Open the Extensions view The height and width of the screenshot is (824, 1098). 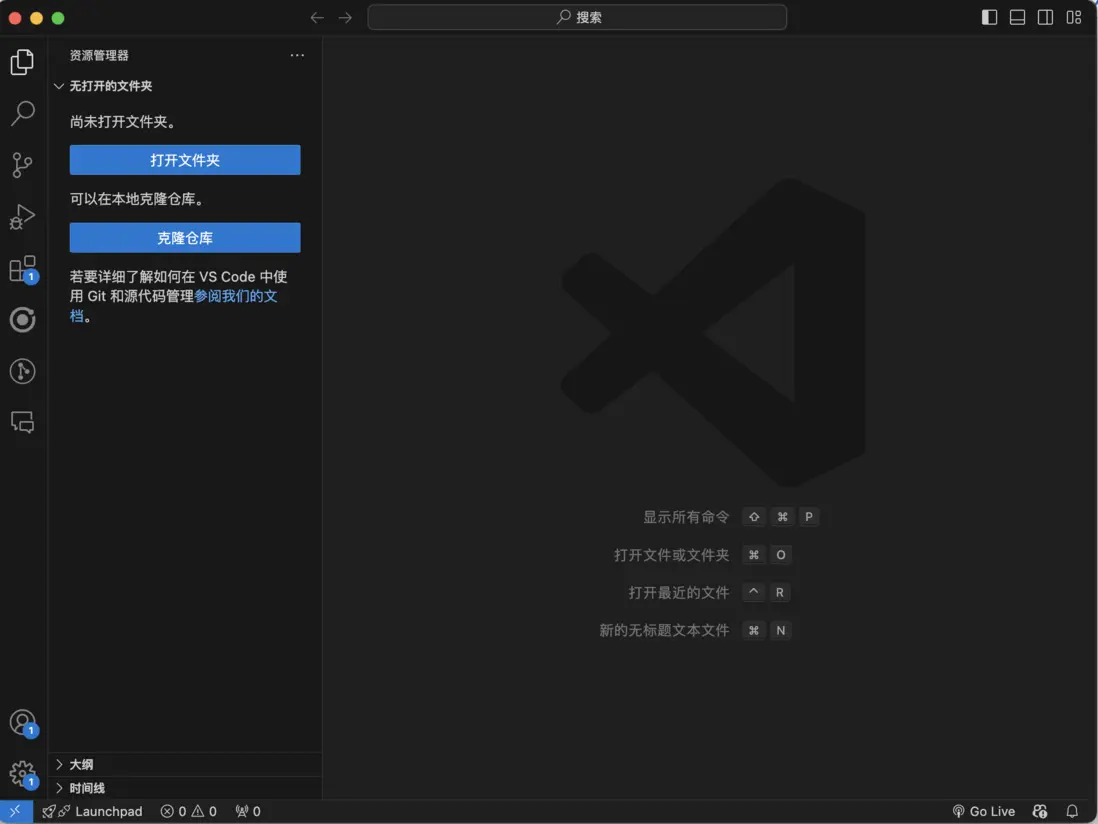[x=22, y=269]
